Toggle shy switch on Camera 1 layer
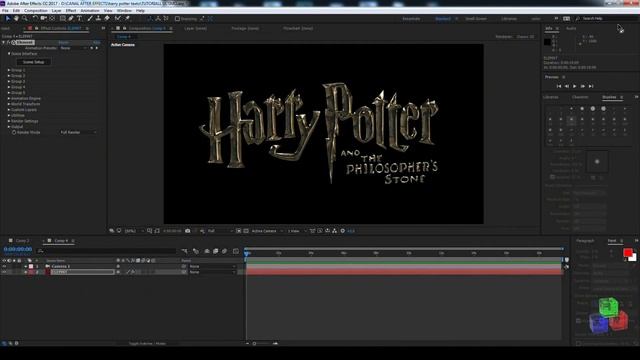Viewport: 640px width, 360px height. tap(118, 266)
